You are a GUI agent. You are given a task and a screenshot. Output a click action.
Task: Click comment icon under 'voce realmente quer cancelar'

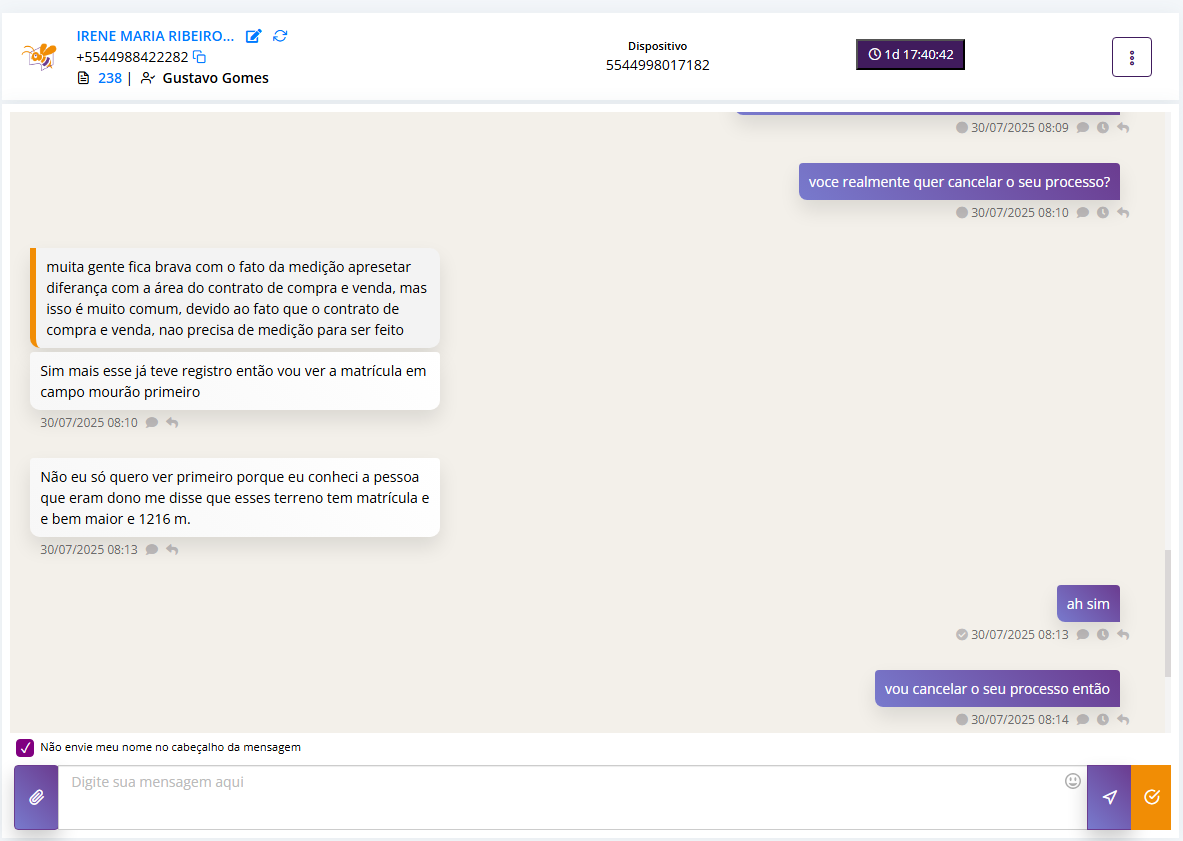coord(1083,213)
